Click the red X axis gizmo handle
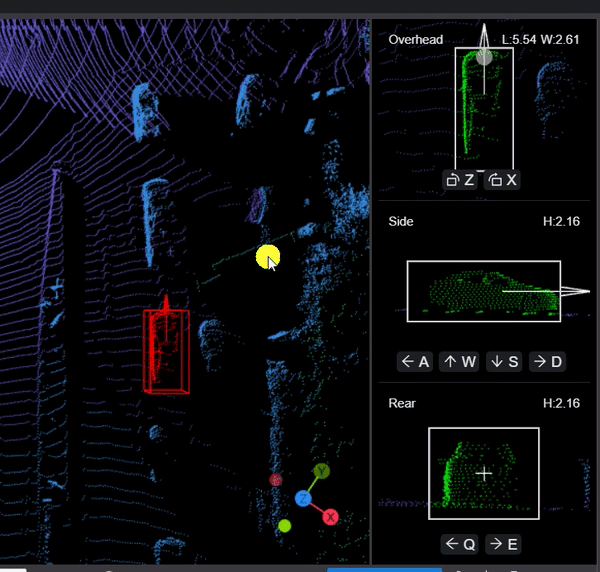Image resolution: width=600 pixels, height=572 pixels. [330, 517]
